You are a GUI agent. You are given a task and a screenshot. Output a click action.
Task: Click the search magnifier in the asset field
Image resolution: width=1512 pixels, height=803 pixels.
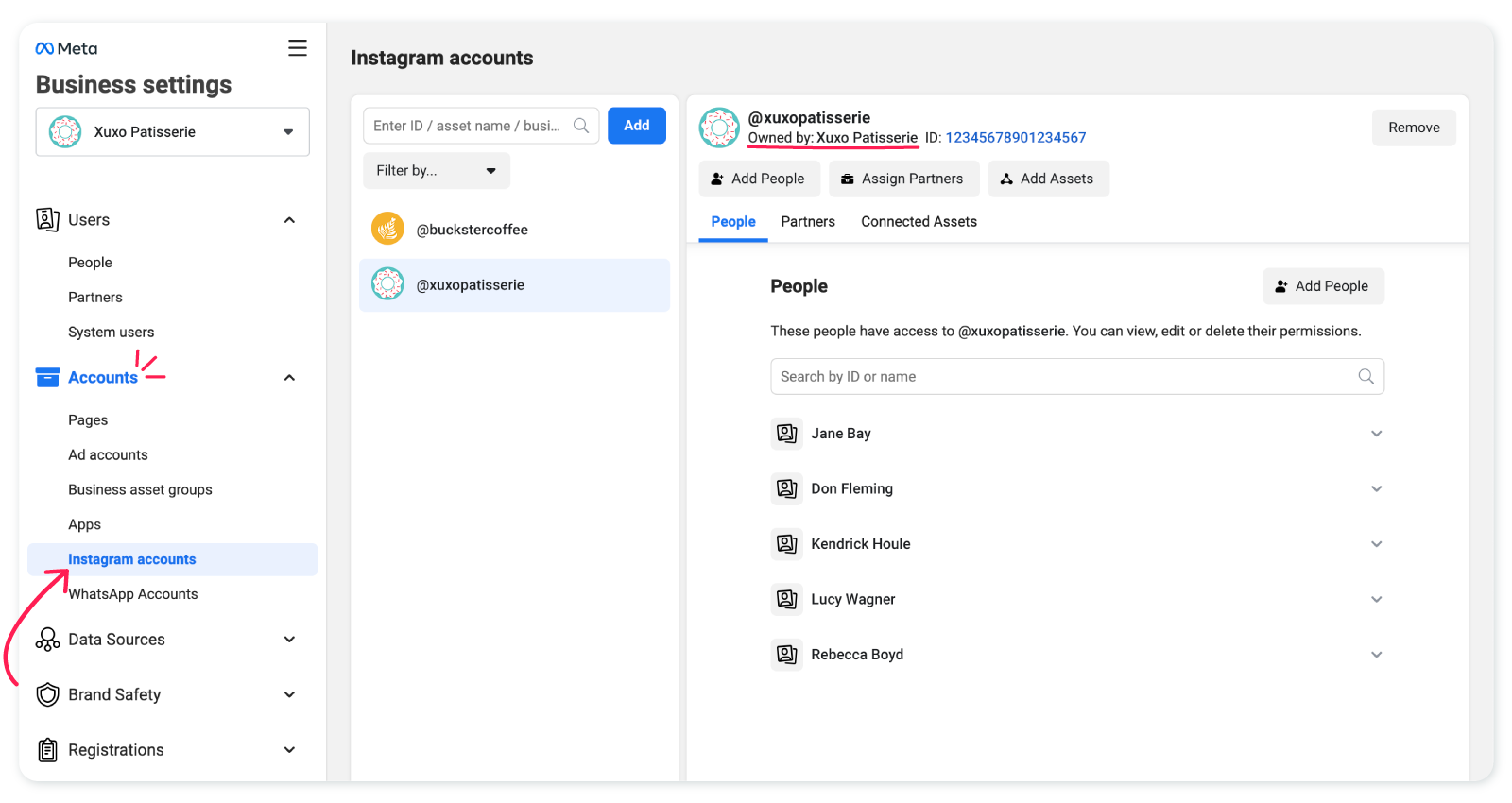pos(581,126)
